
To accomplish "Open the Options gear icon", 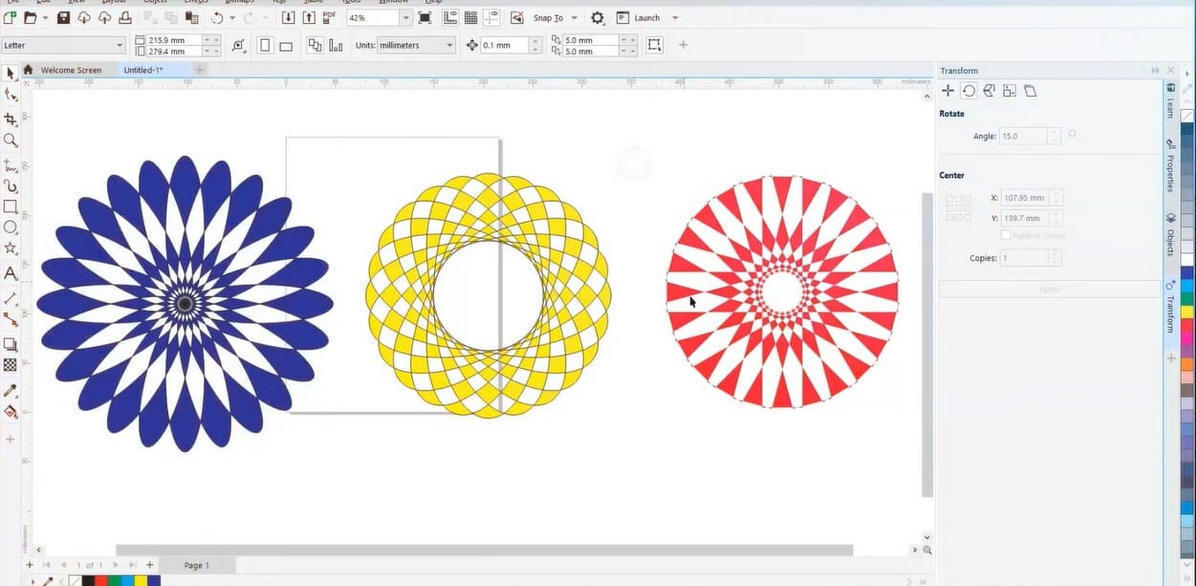I will tap(597, 18).
